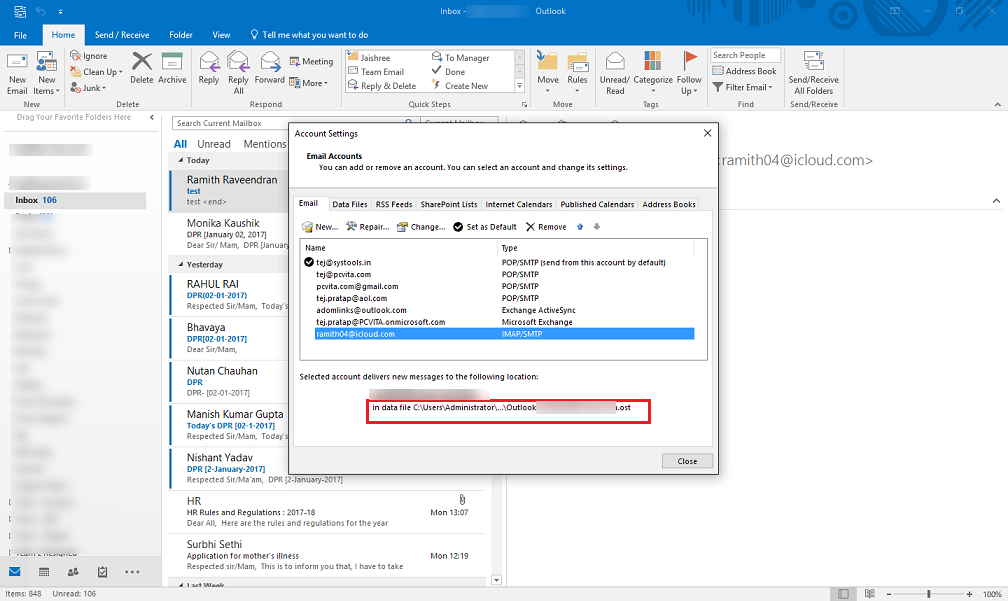The width and height of the screenshot is (1008, 601).
Task: Collapse the ribbon
Action: click(997, 104)
